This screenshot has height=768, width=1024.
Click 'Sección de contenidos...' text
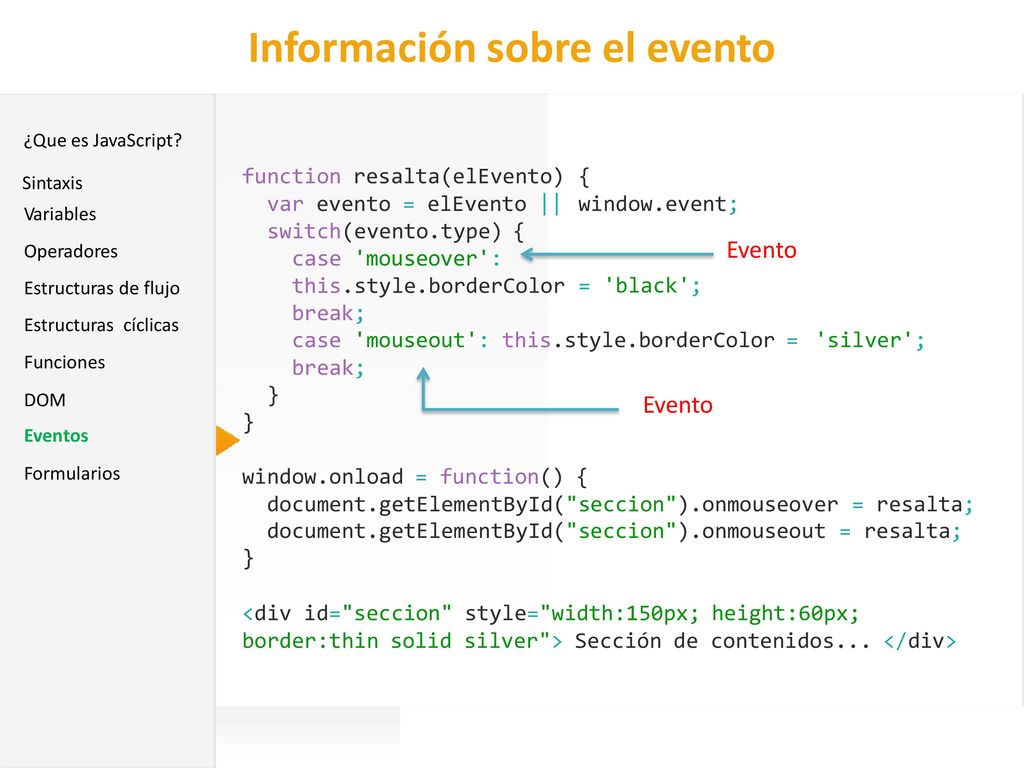click(x=723, y=641)
